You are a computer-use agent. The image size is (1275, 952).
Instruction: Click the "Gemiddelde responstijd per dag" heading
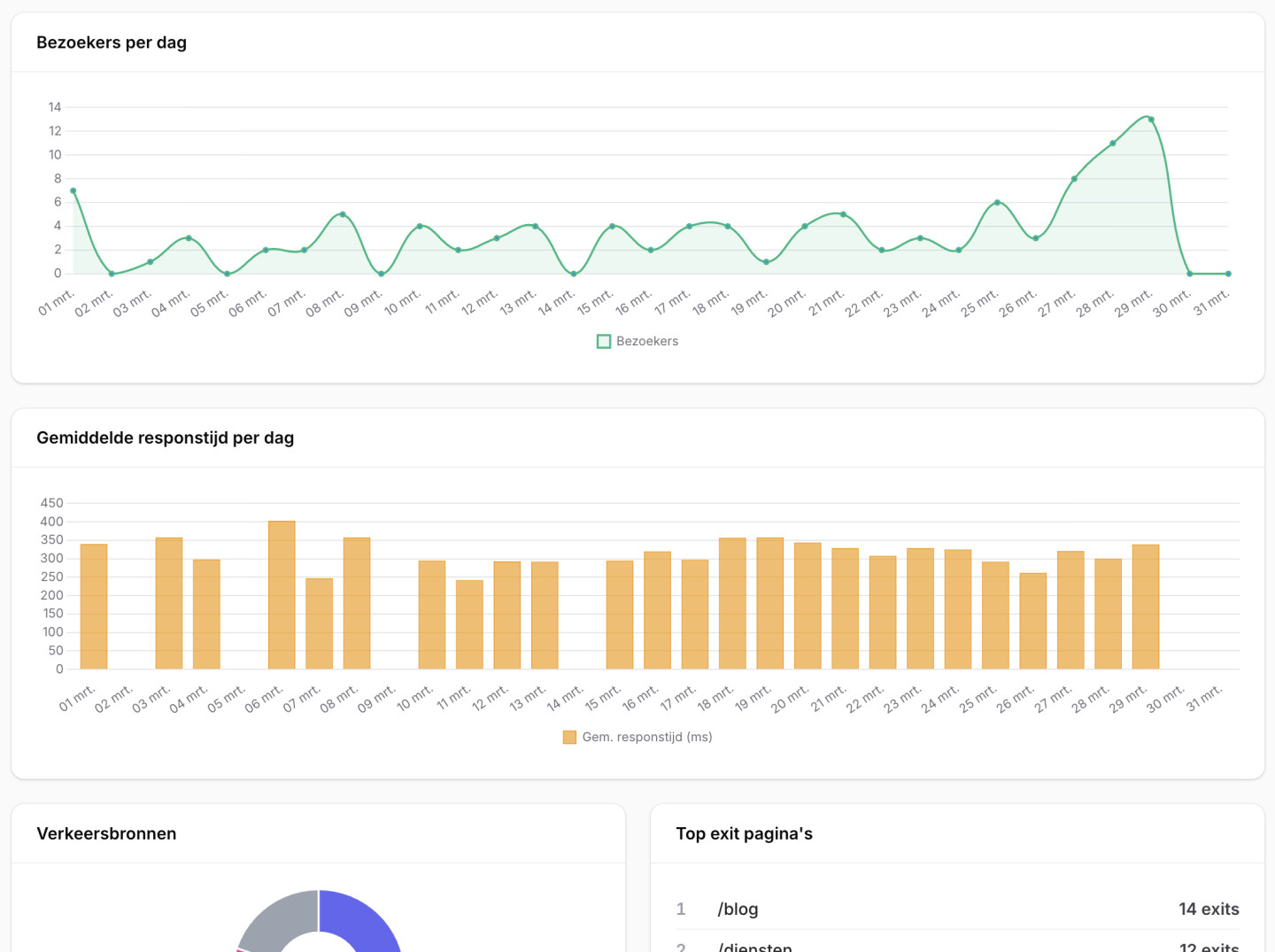pyautogui.click(x=165, y=437)
